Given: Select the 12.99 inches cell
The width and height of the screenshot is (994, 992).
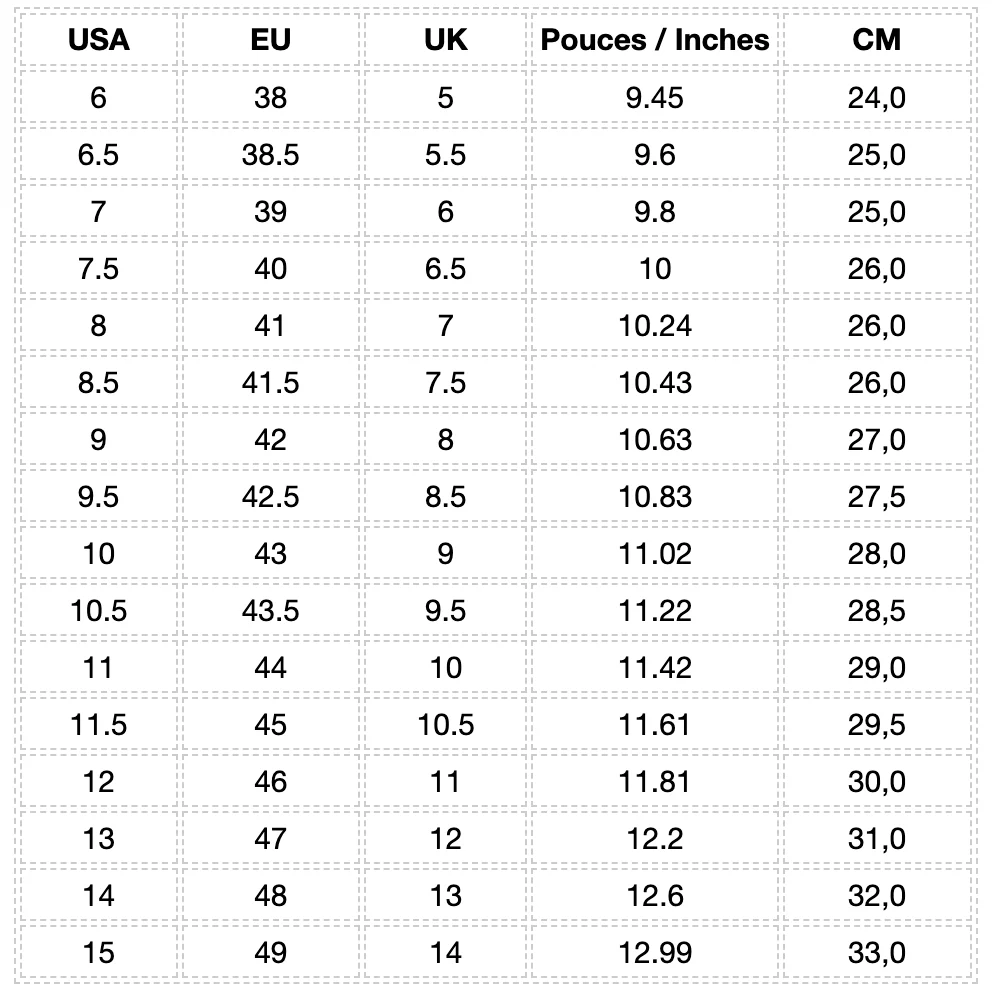Looking at the screenshot, I should tap(655, 952).
